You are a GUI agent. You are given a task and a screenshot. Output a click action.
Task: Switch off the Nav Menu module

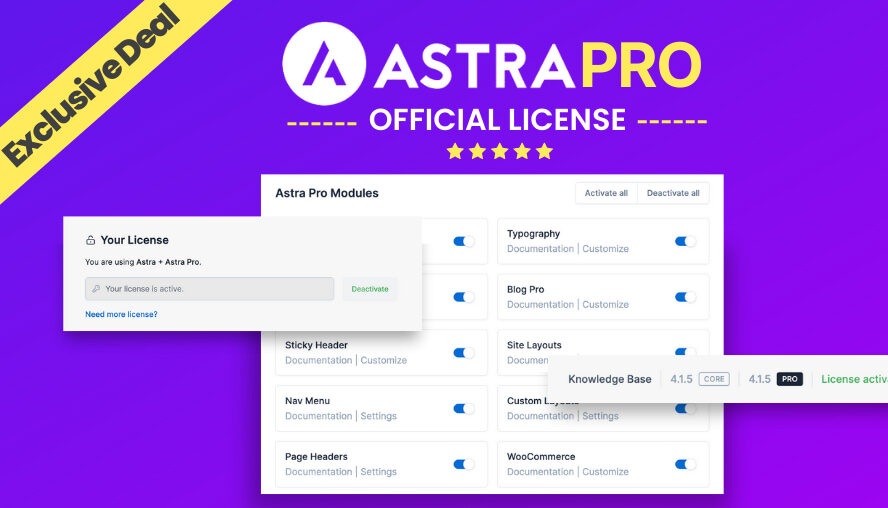463,409
